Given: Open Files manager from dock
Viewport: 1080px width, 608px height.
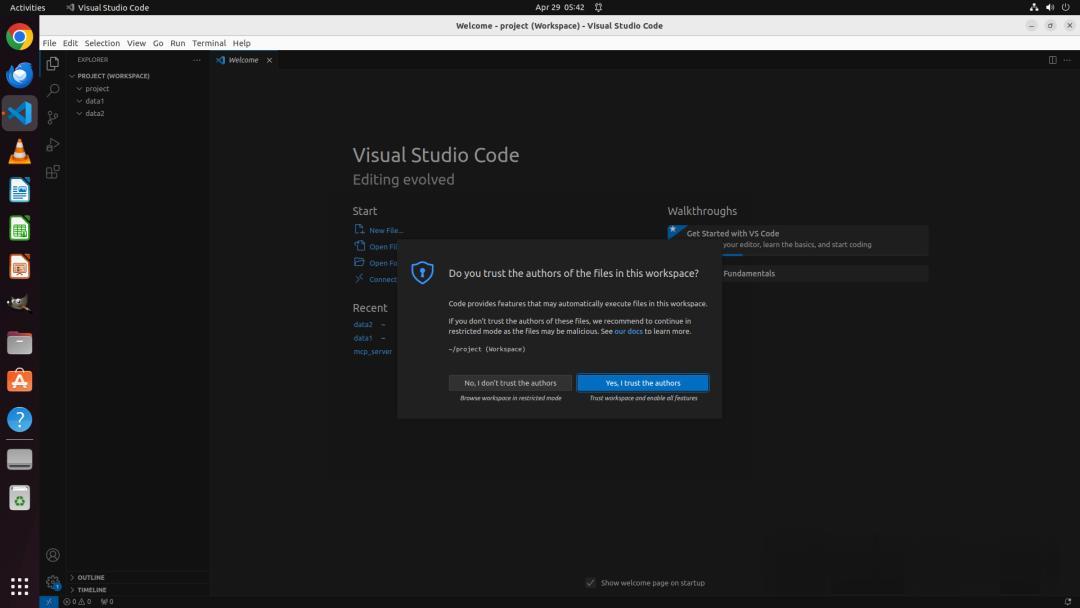Looking at the screenshot, I should [x=19, y=342].
